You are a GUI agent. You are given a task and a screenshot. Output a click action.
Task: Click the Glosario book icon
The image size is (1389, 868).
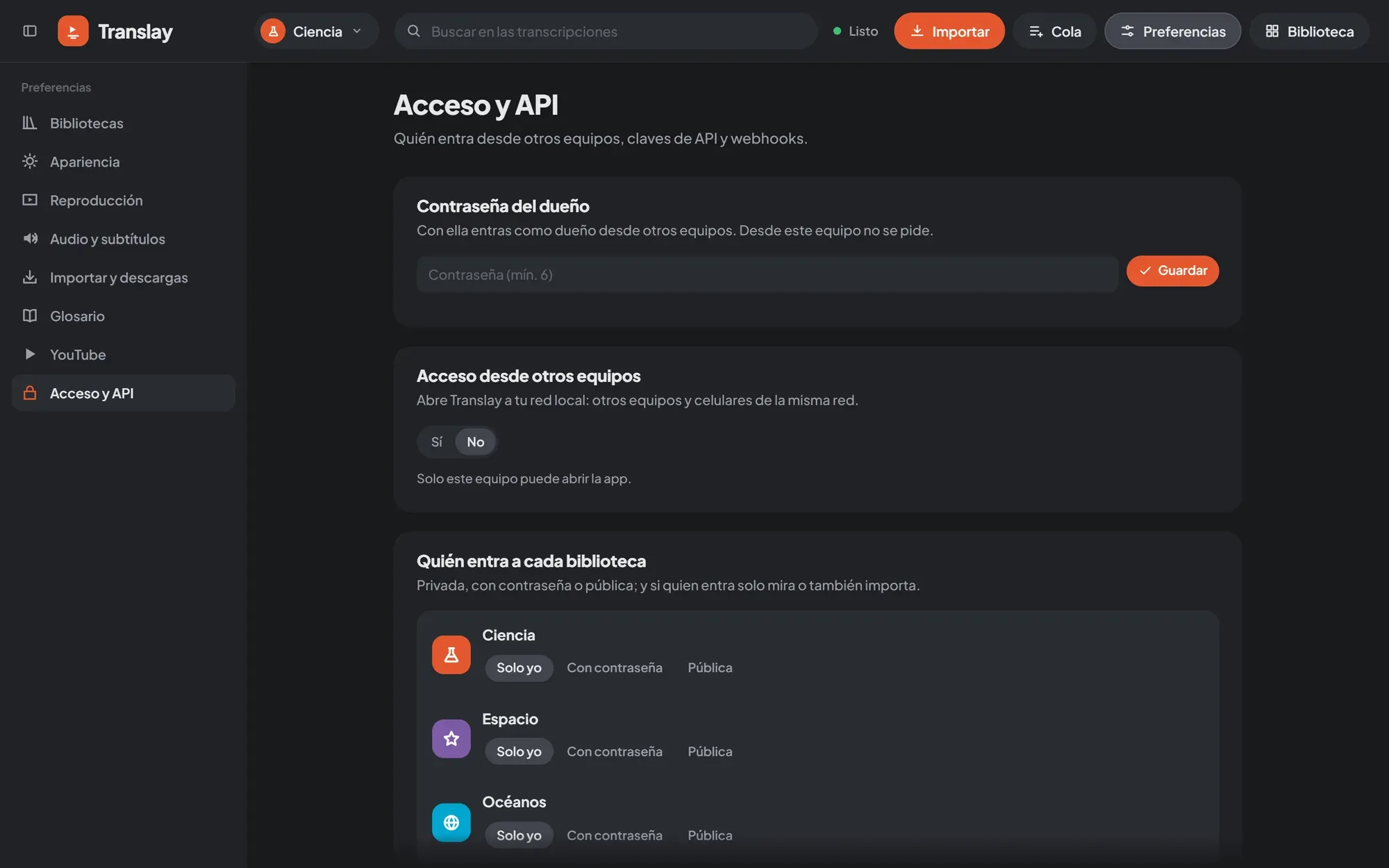point(30,316)
